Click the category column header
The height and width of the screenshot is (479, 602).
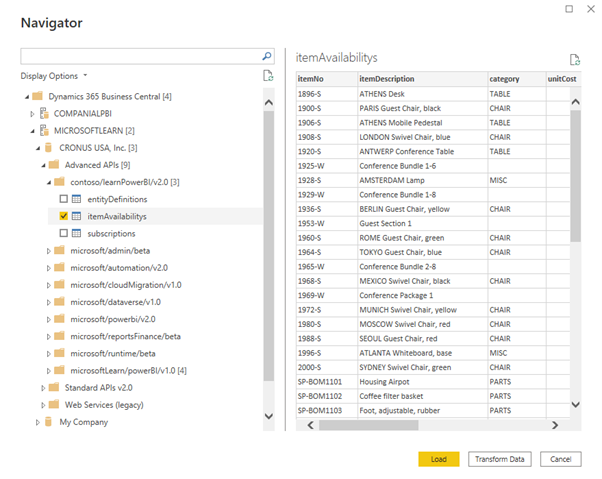(x=517, y=79)
